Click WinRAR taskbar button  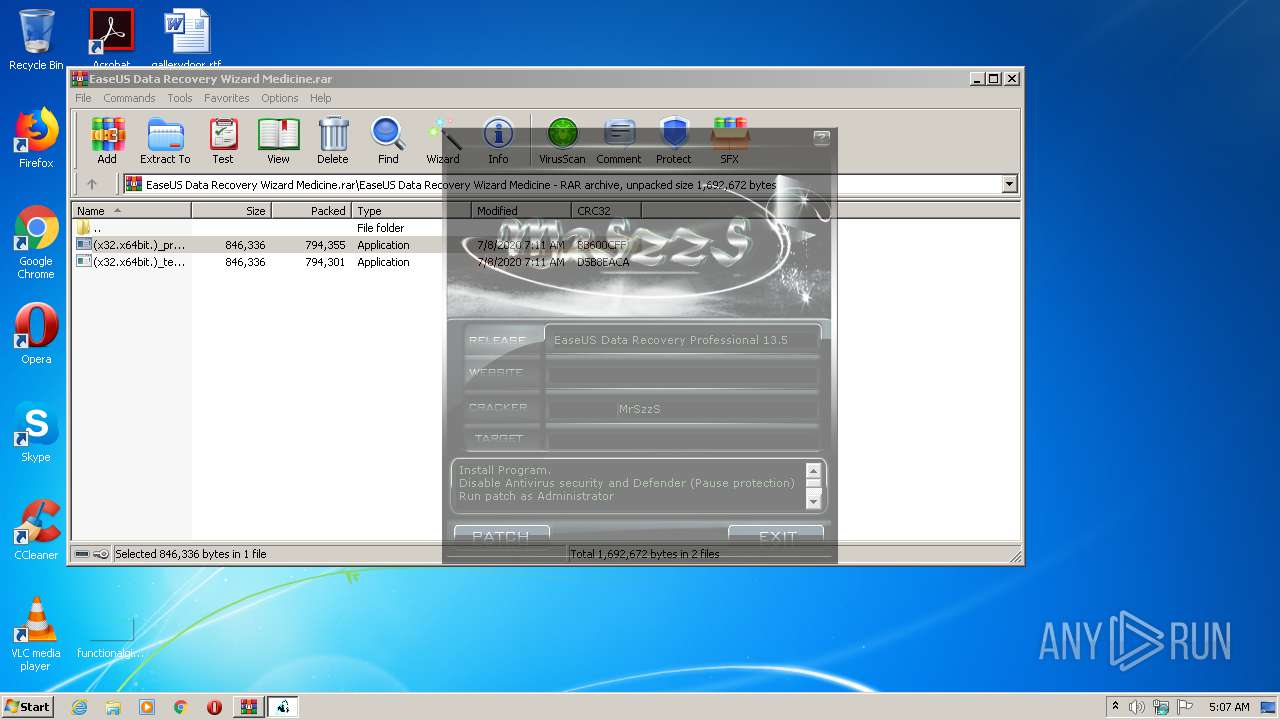(248, 707)
